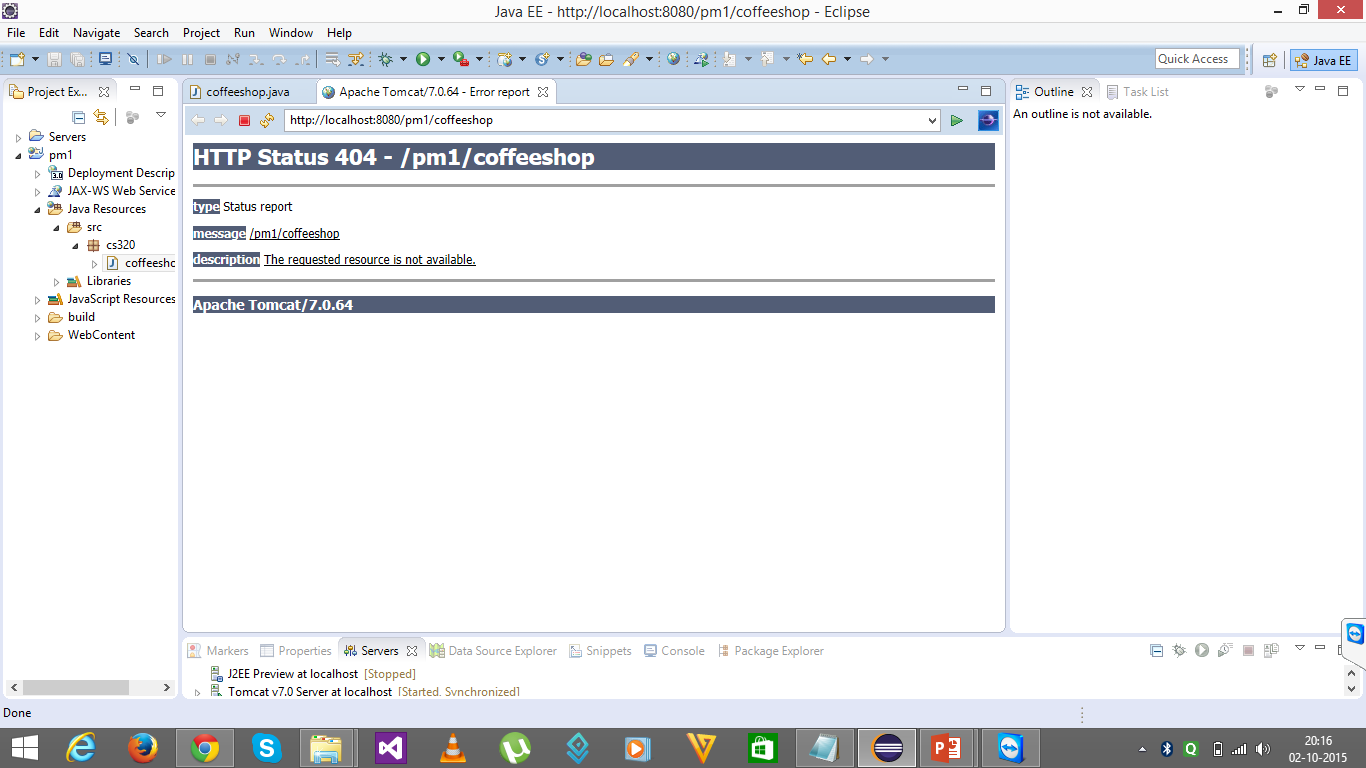Switch to the coffeeshop.java editor tab

(x=247, y=92)
